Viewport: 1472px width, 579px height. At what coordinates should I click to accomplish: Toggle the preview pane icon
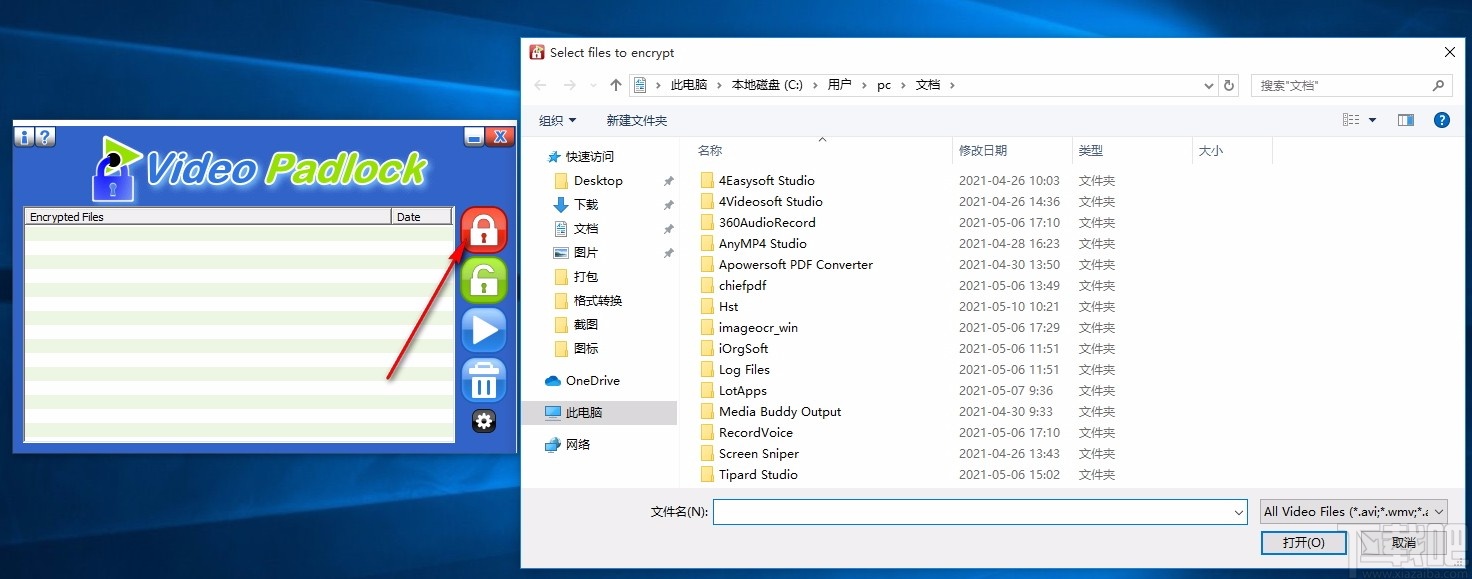tap(1405, 119)
